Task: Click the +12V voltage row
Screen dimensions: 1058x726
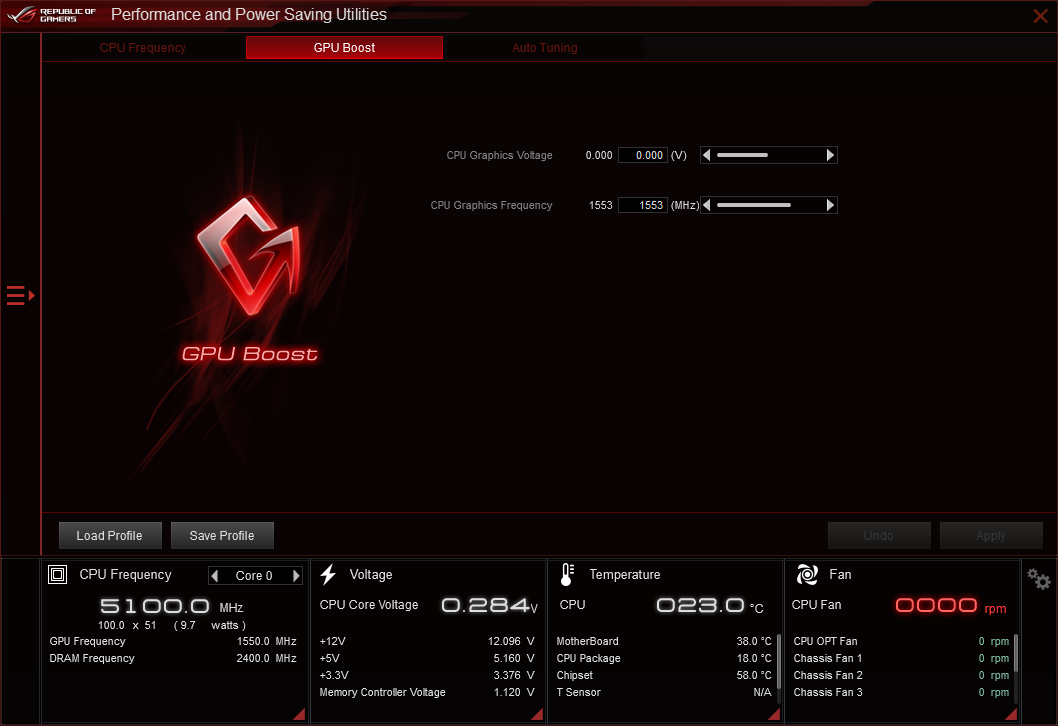Action: coord(427,642)
